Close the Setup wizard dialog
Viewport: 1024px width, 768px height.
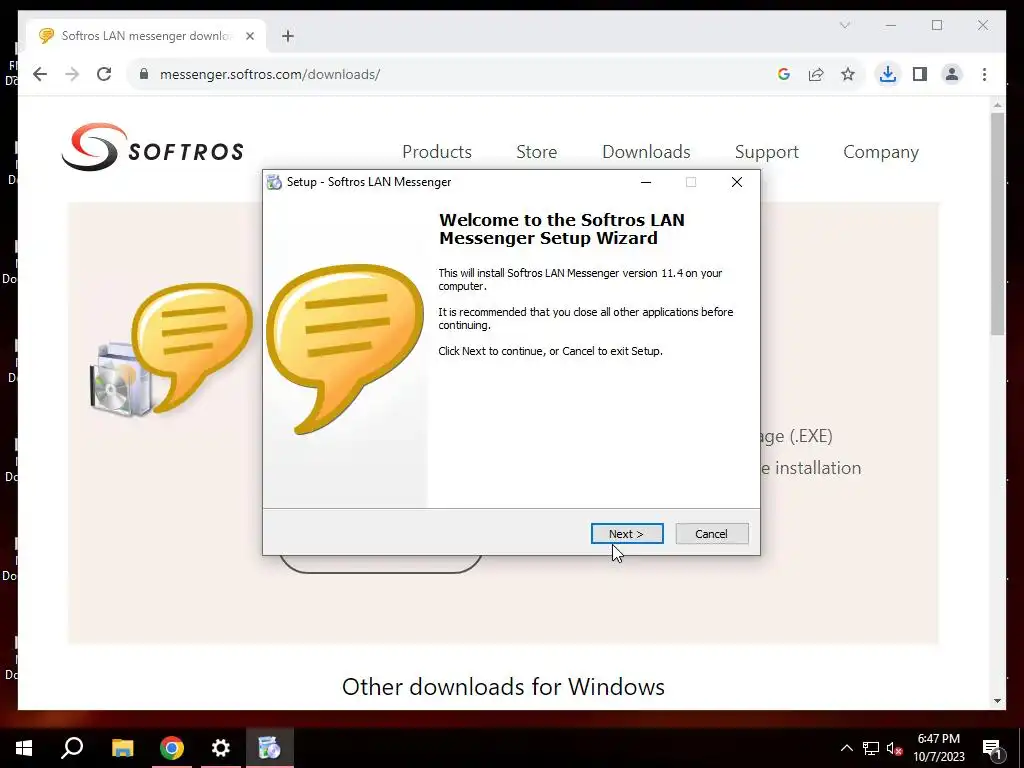point(737,182)
